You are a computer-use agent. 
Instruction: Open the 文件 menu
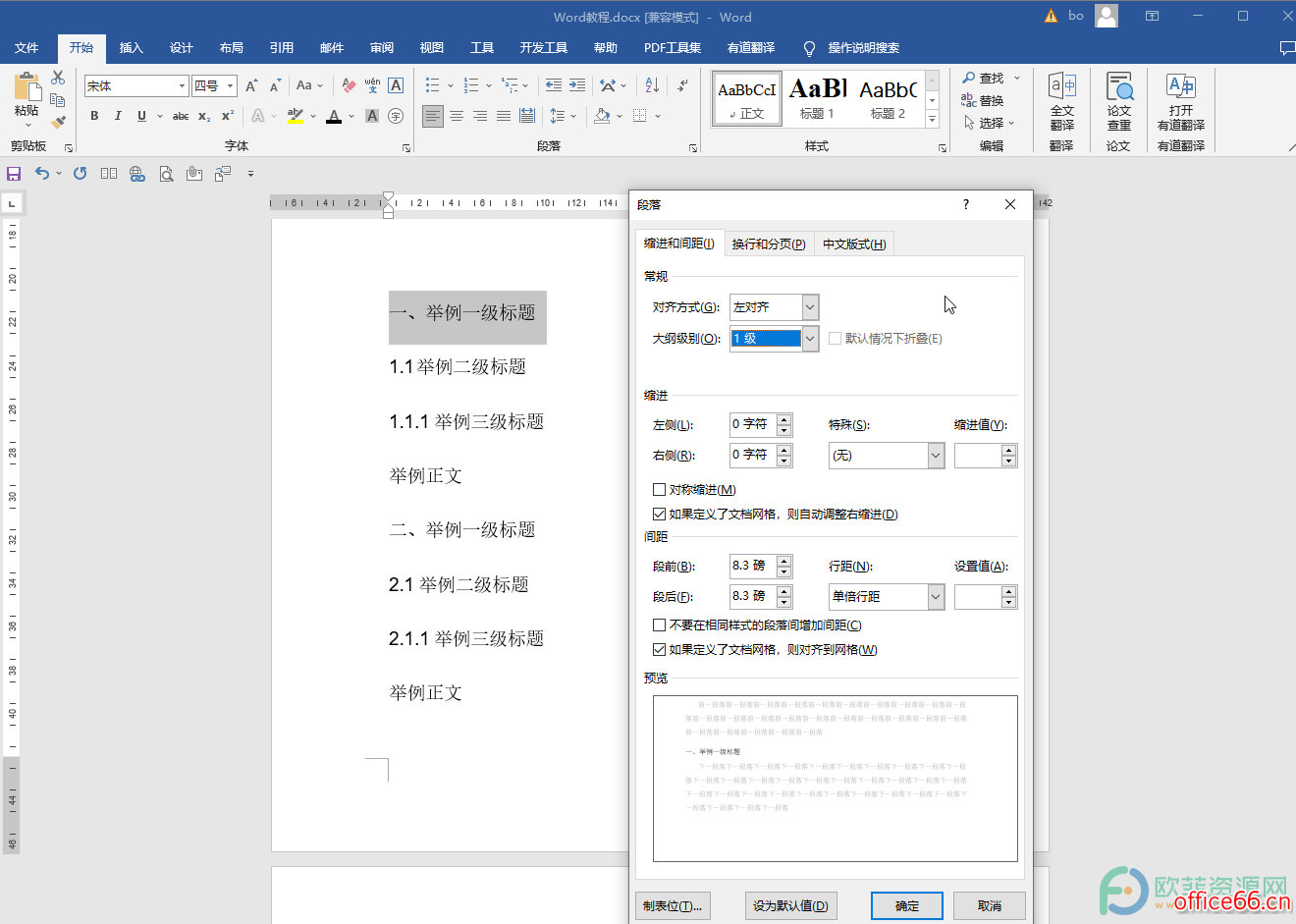coord(27,47)
